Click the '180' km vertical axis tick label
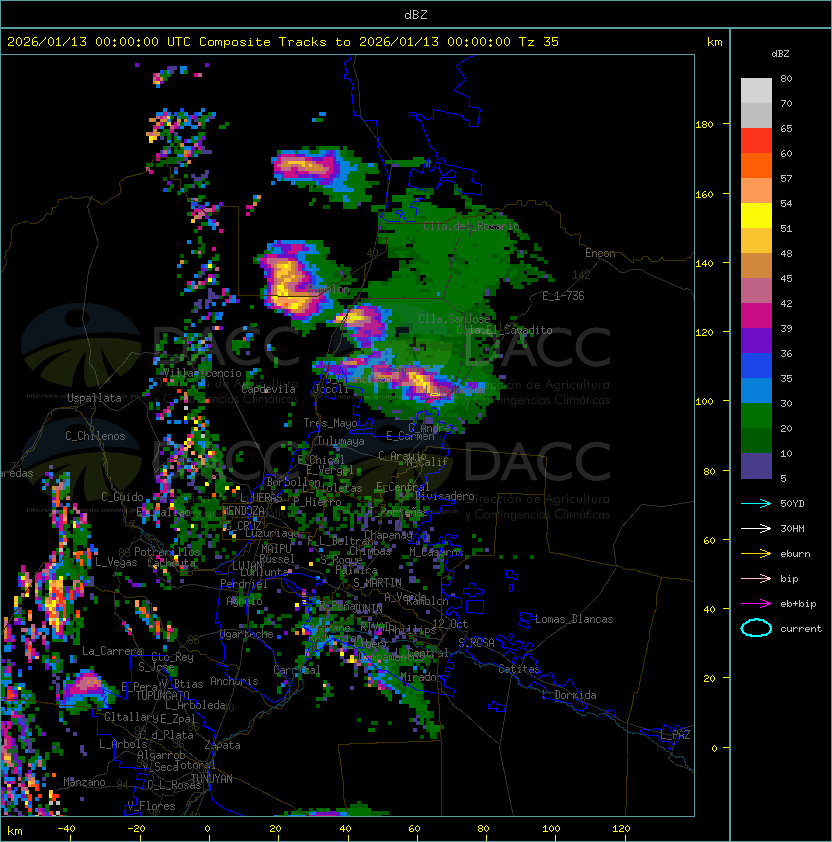 (x=704, y=125)
